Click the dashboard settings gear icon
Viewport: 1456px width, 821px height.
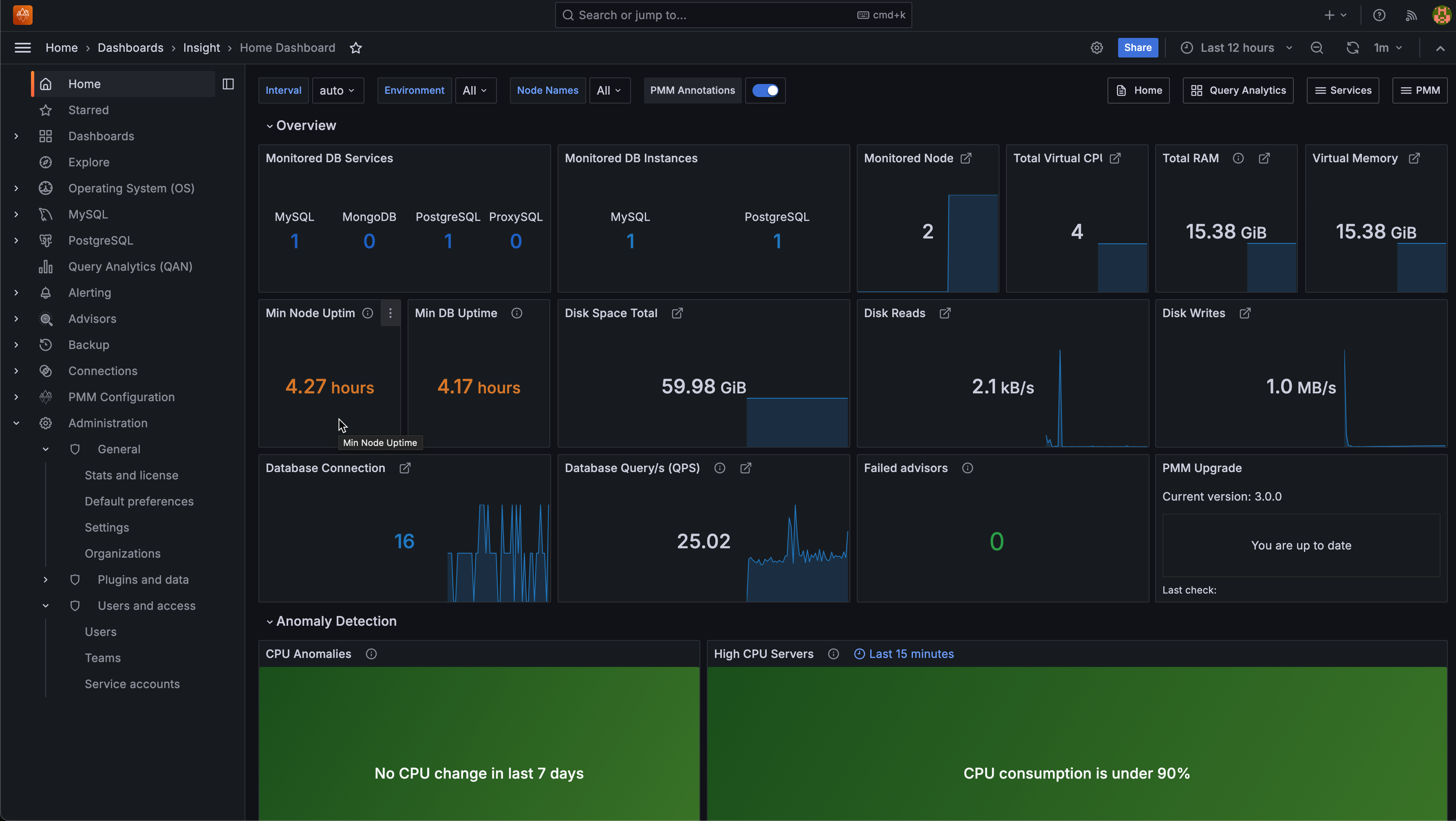(x=1097, y=48)
